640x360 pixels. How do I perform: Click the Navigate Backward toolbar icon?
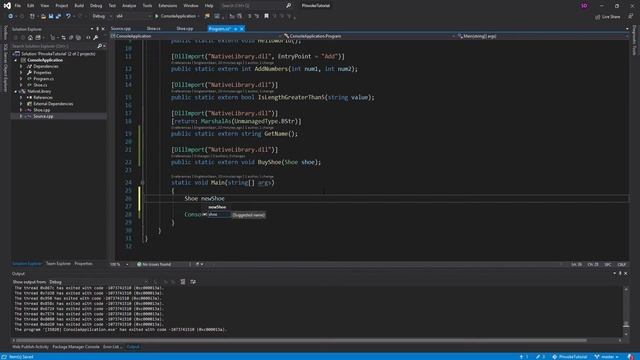10,16
